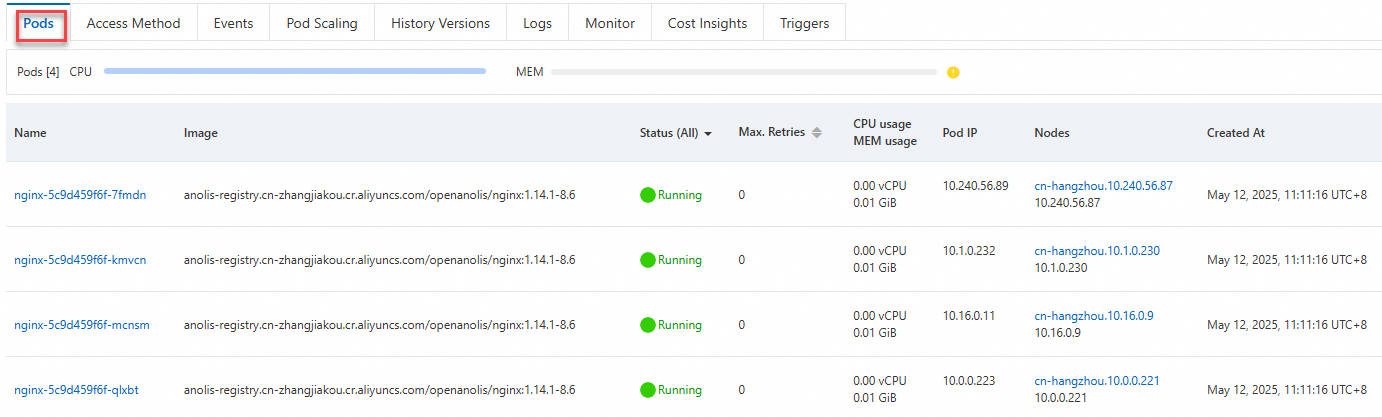The width and height of the screenshot is (1382, 417).
Task: Click green Running status icon for nginx-5c9d459f6f-kmvcn
Action: [x=647, y=260]
